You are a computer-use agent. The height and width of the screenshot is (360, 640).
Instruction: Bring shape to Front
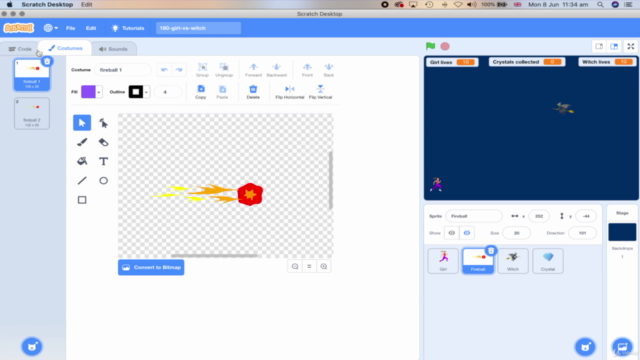[x=307, y=70]
